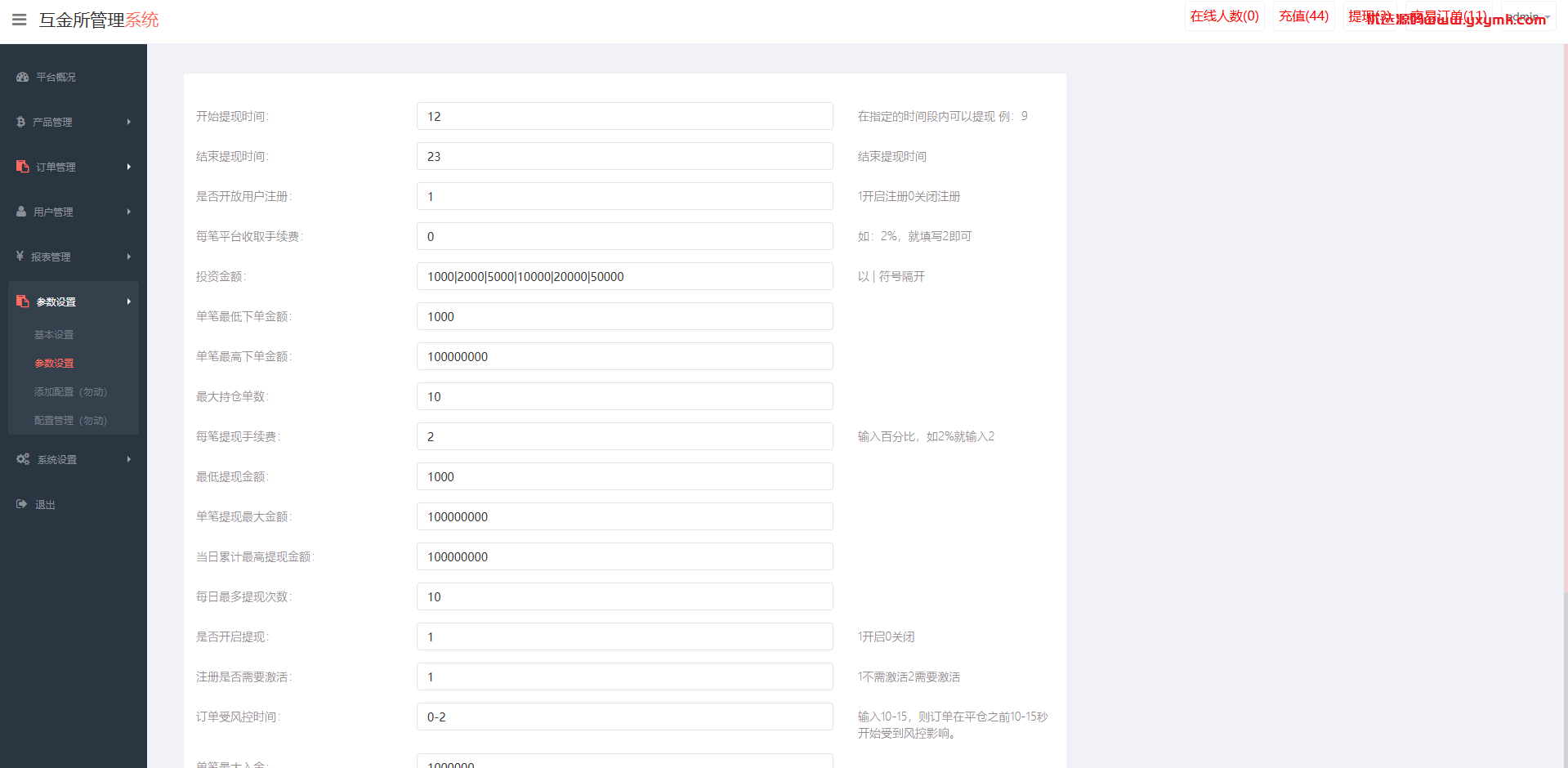The height and width of the screenshot is (768, 1568).
Task: Click the 平台概况 dashboard icon
Action: [x=22, y=77]
